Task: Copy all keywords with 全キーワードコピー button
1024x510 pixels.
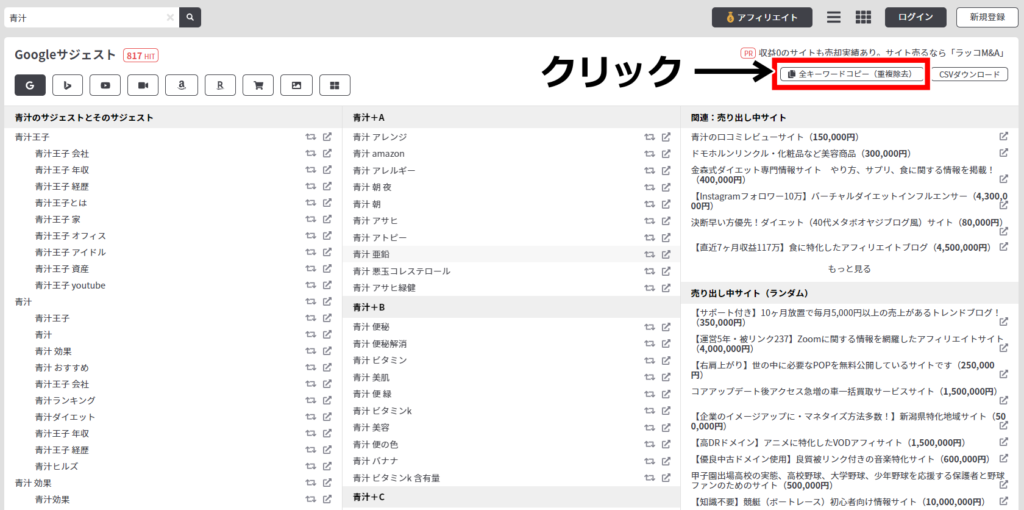Action: [x=854, y=74]
